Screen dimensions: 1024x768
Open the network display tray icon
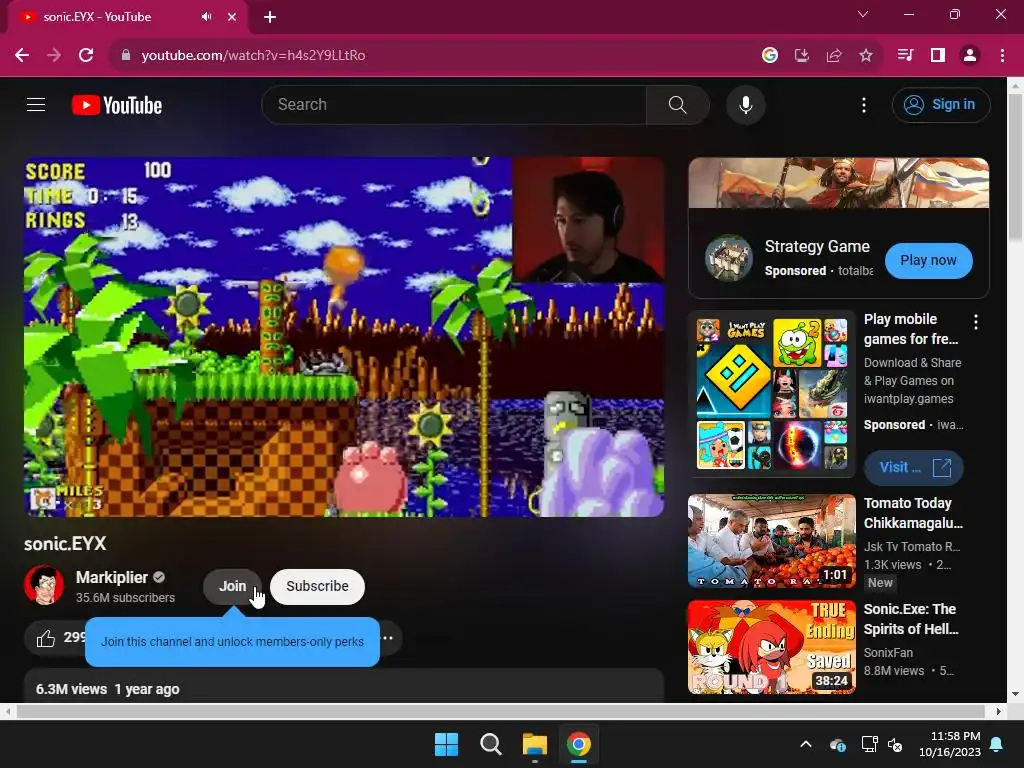click(x=869, y=744)
